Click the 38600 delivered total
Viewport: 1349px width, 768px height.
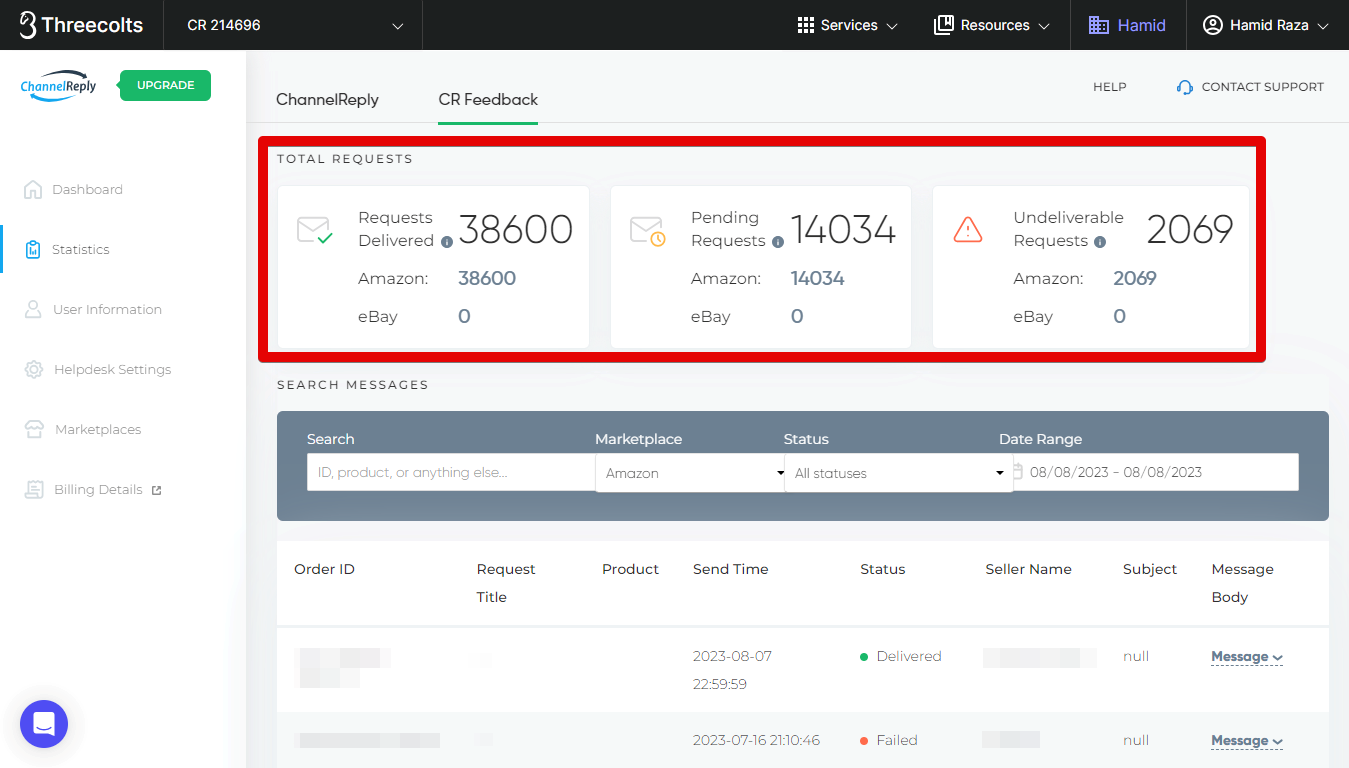tap(516, 230)
